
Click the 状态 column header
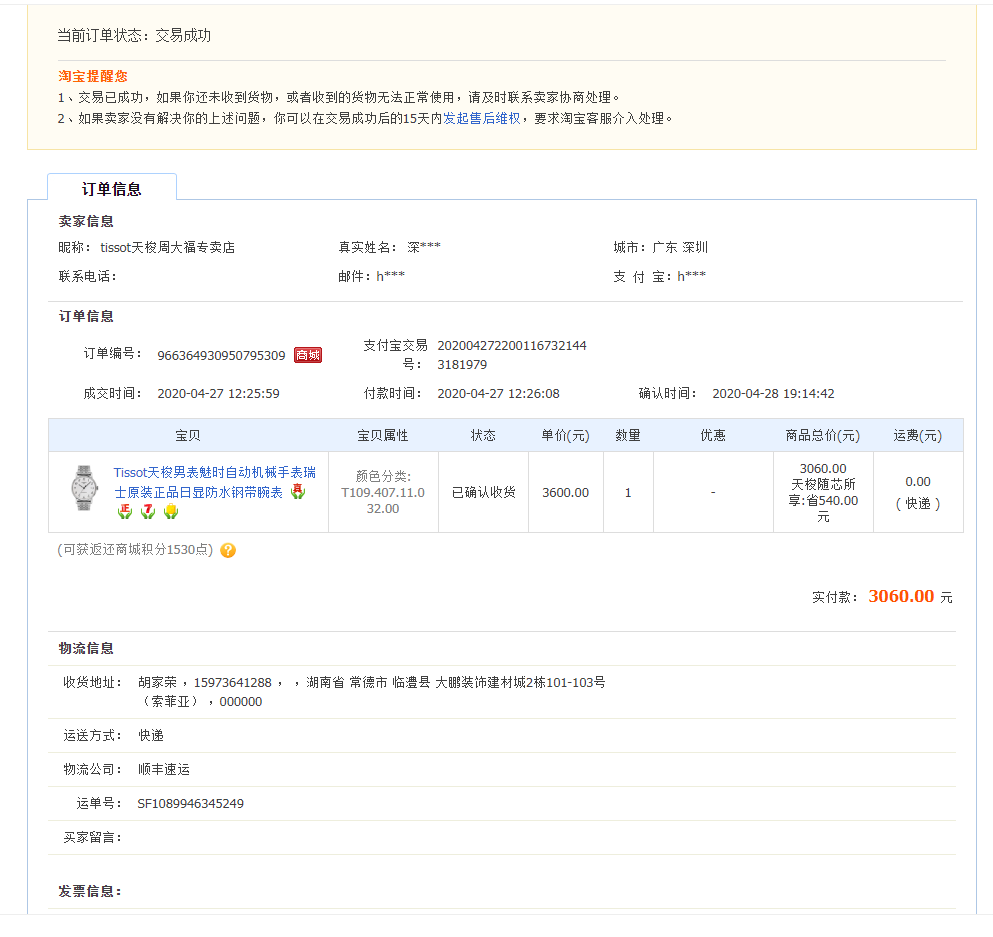(483, 436)
